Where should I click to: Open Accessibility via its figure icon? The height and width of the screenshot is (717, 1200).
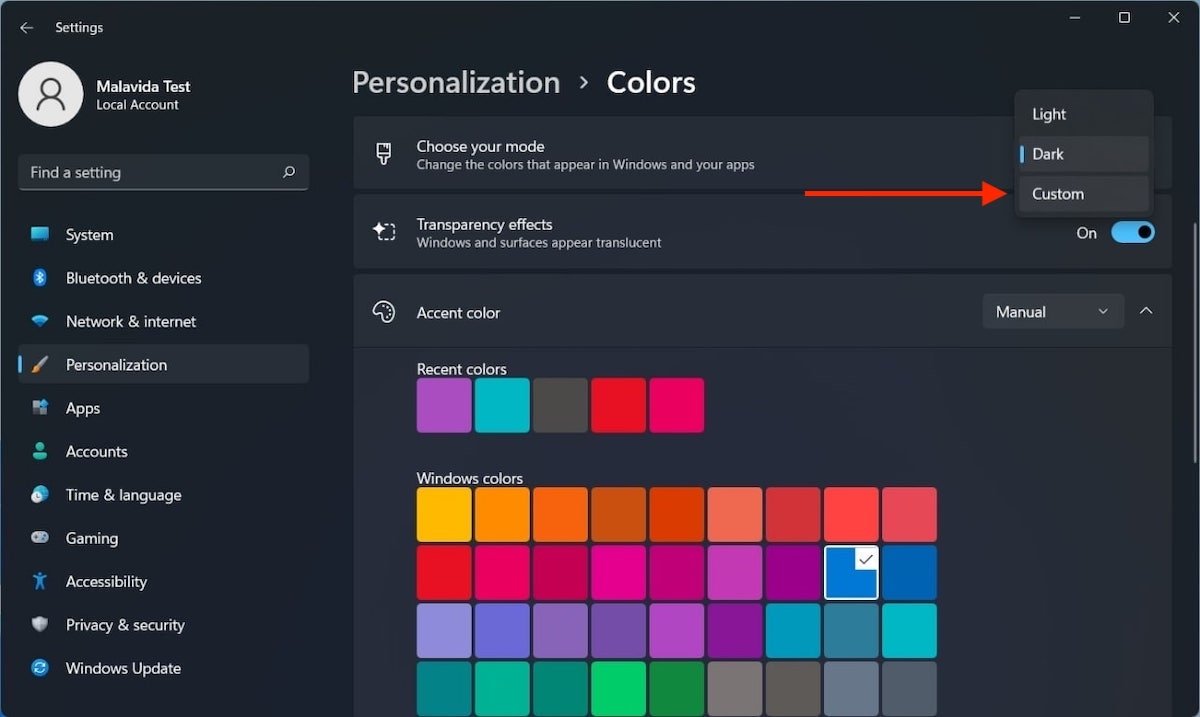click(x=40, y=581)
